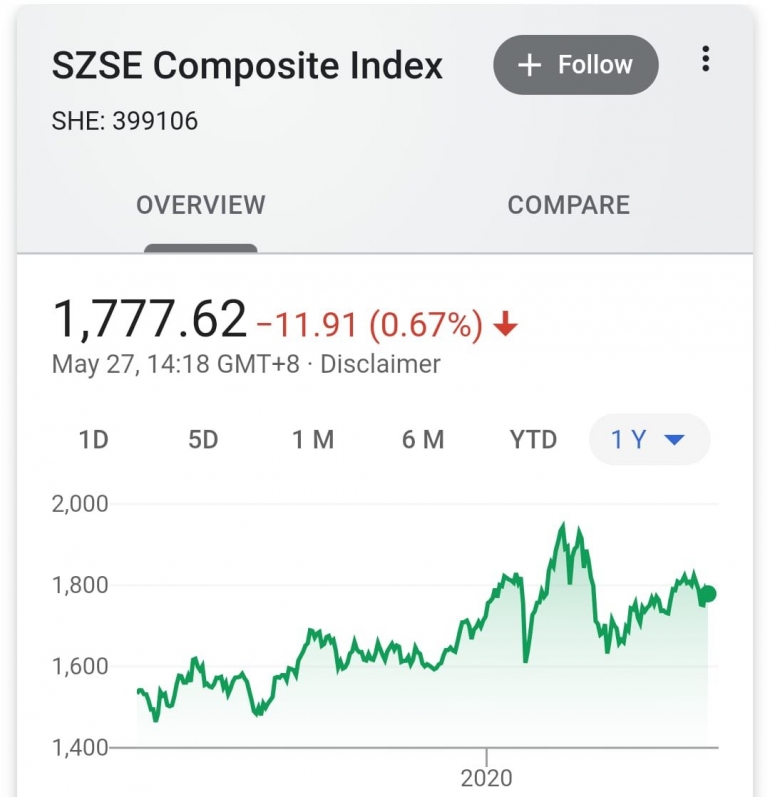Click the SHE: 399106 ticker text

125,122
